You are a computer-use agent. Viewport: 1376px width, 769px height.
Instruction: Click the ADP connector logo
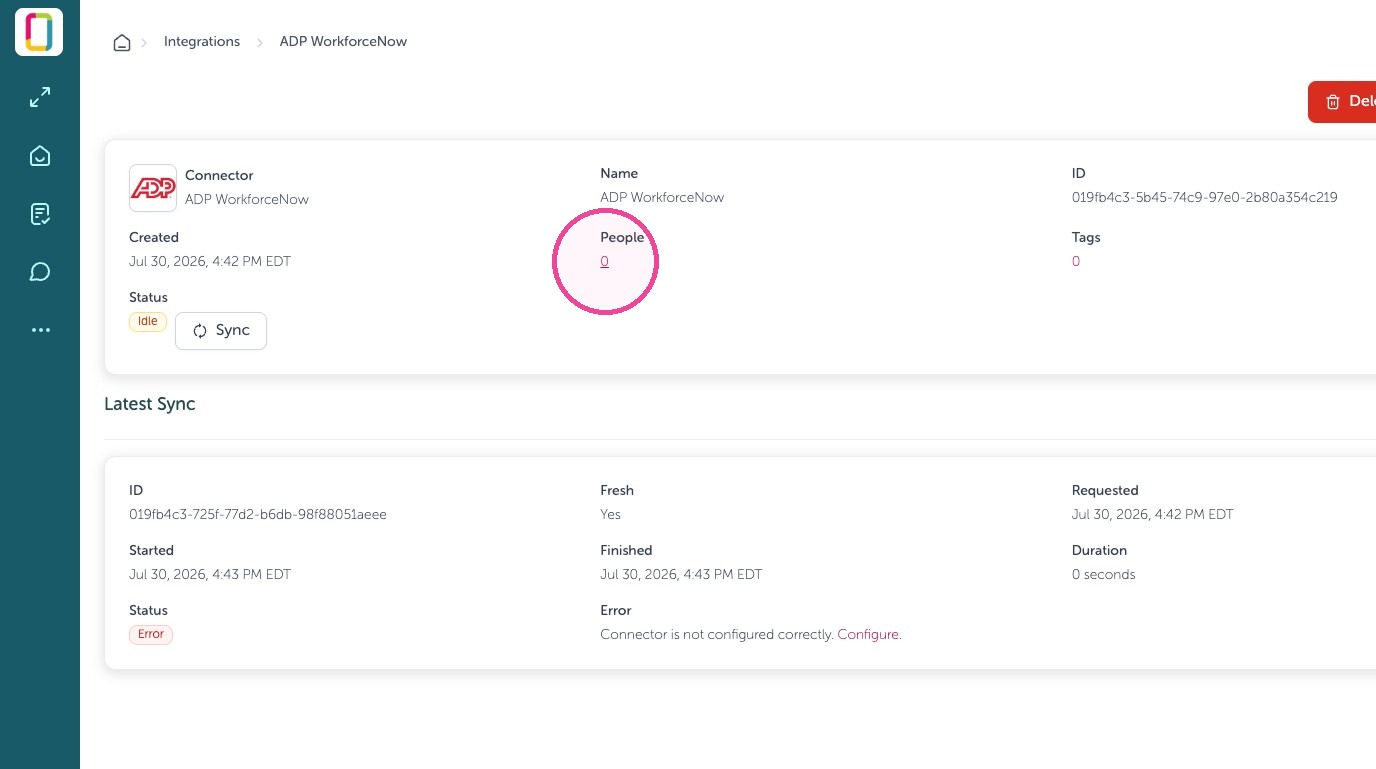point(153,188)
